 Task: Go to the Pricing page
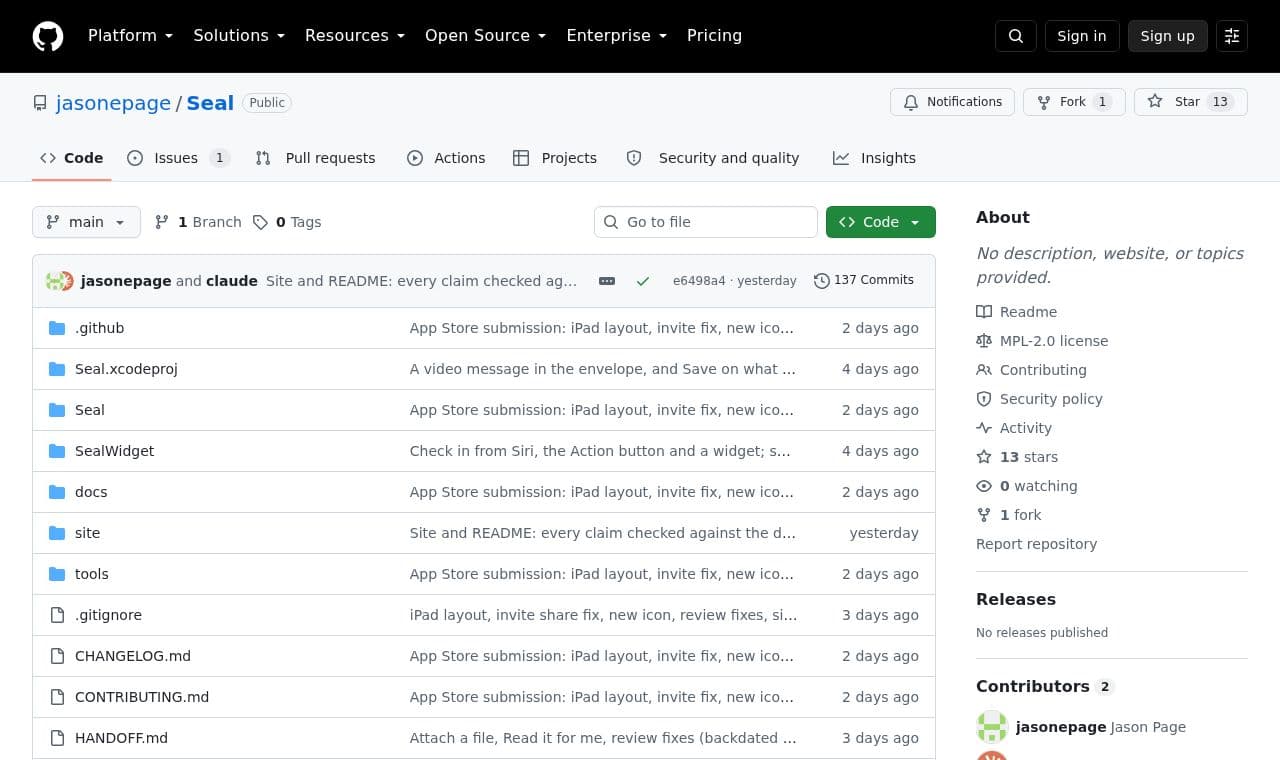tap(714, 36)
